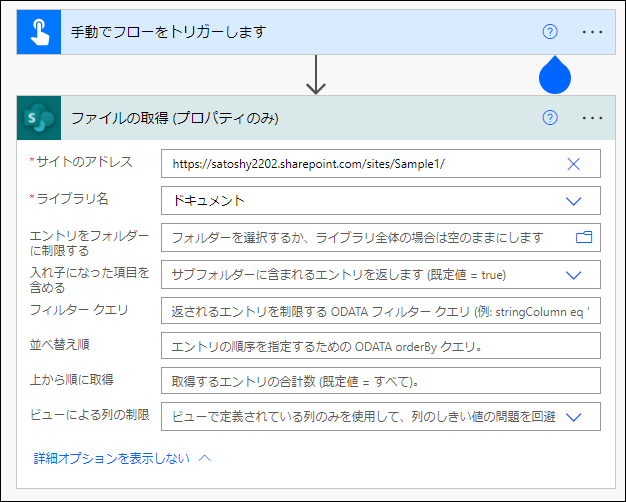
Task: Select the 手動でフローをトリガーします step title
Action: click(168, 32)
